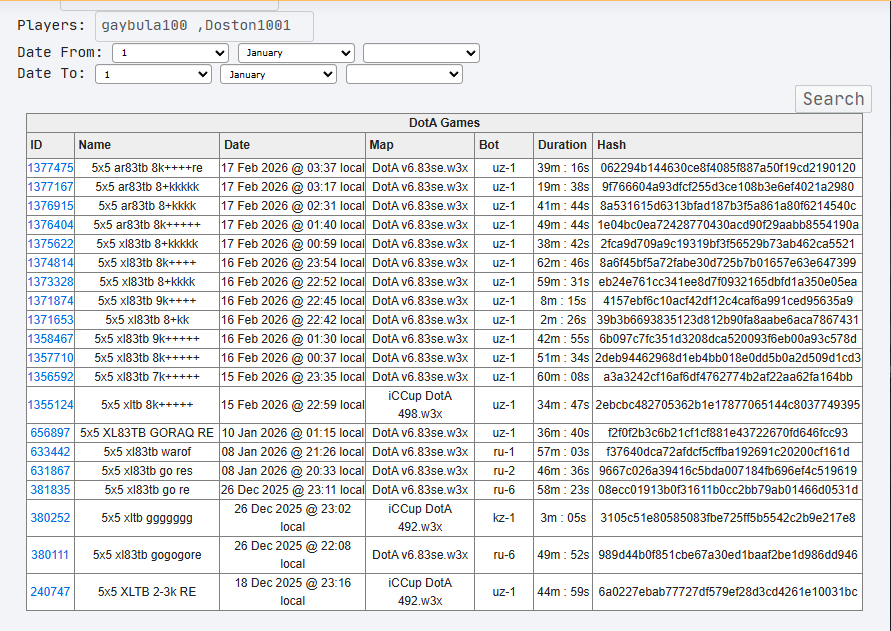This screenshot has height=631, width=891.
Task: Open game ID 381835 link
Action: click(50, 490)
